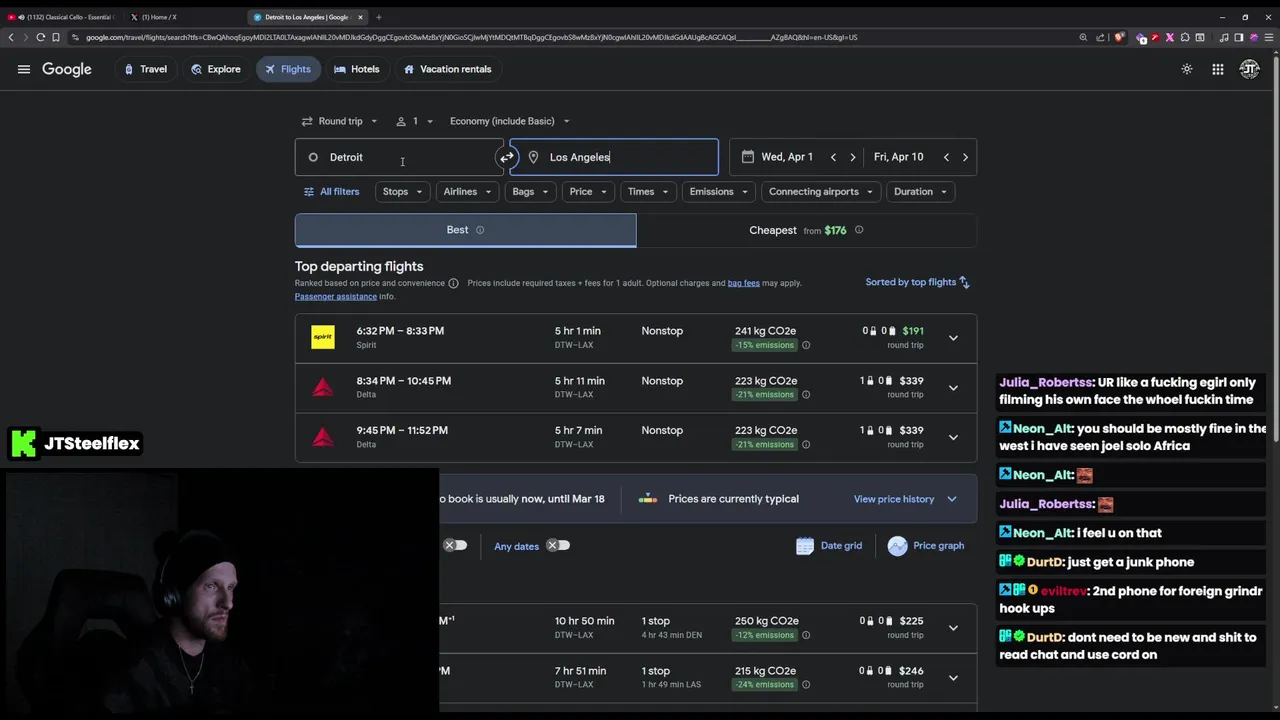Select previous return date arrow for Fri, Apr 10
Screen dimensions: 1280x720
pos(946,157)
